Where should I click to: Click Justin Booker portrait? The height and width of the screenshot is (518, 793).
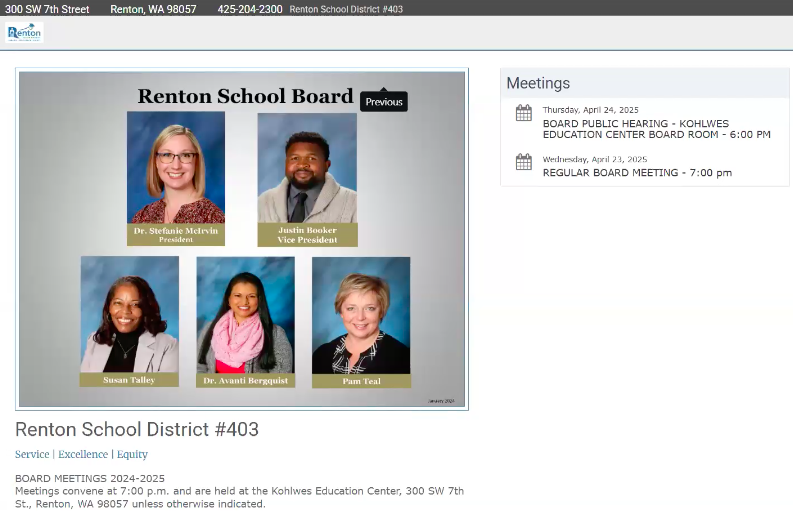pyautogui.click(x=307, y=168)
